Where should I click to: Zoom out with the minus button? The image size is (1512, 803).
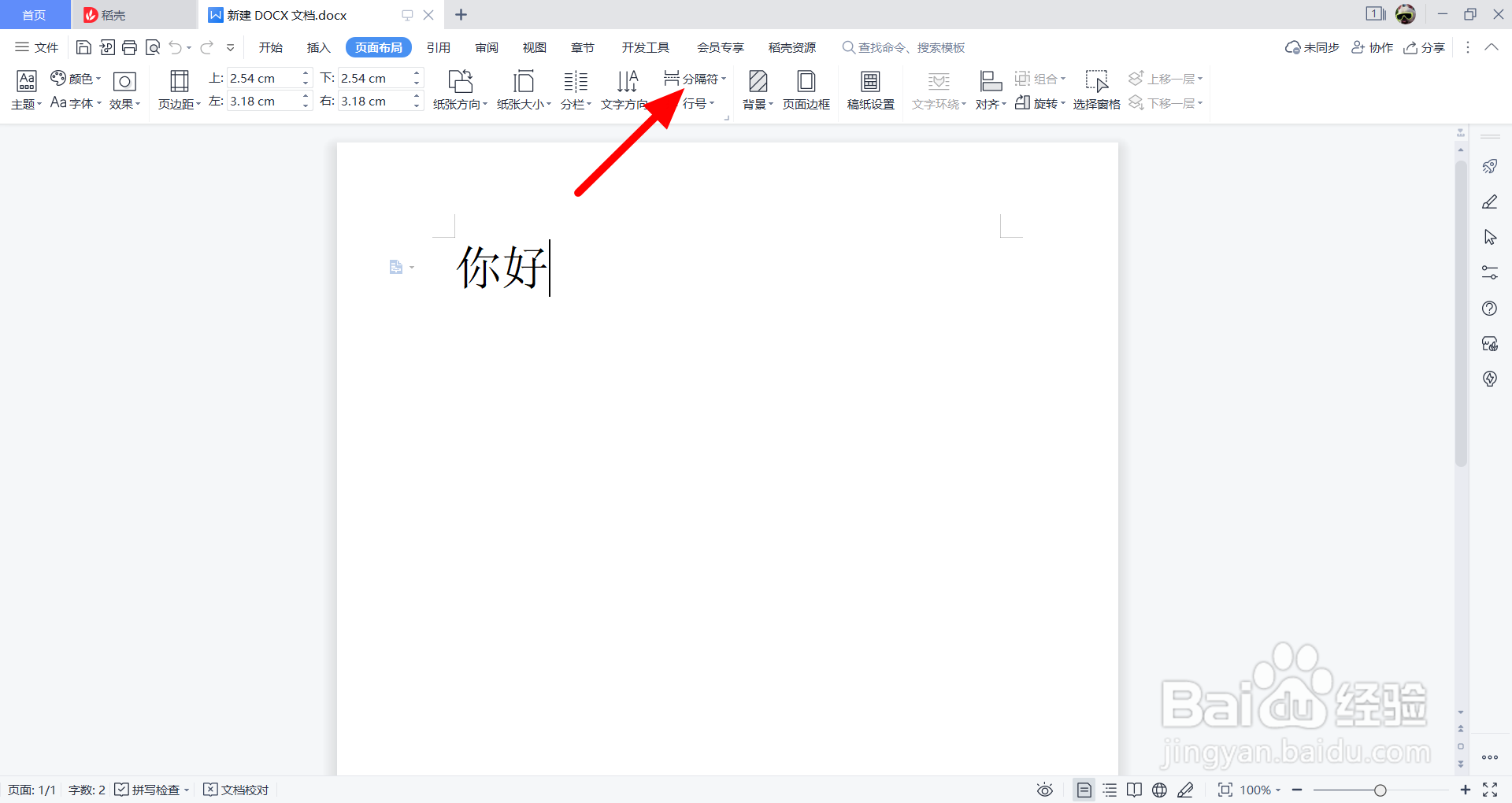click(x=1297, y=790)
